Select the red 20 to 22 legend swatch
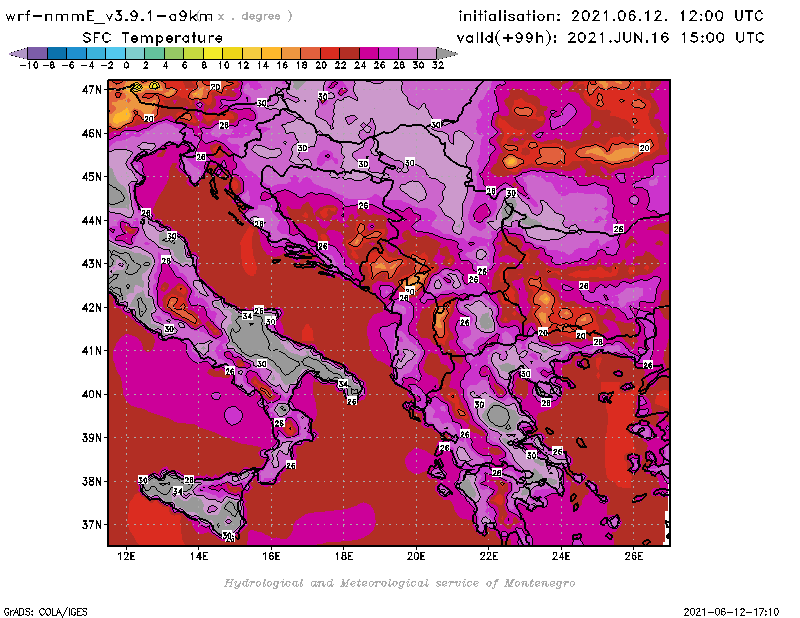 [330, 53]
